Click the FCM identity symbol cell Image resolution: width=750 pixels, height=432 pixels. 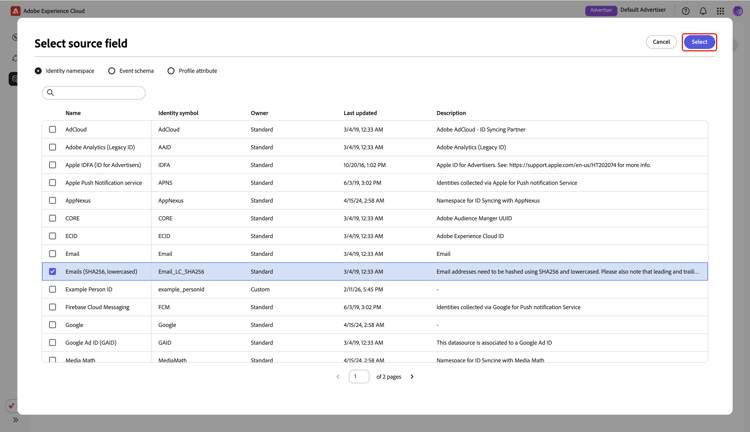tap(164, 307)
